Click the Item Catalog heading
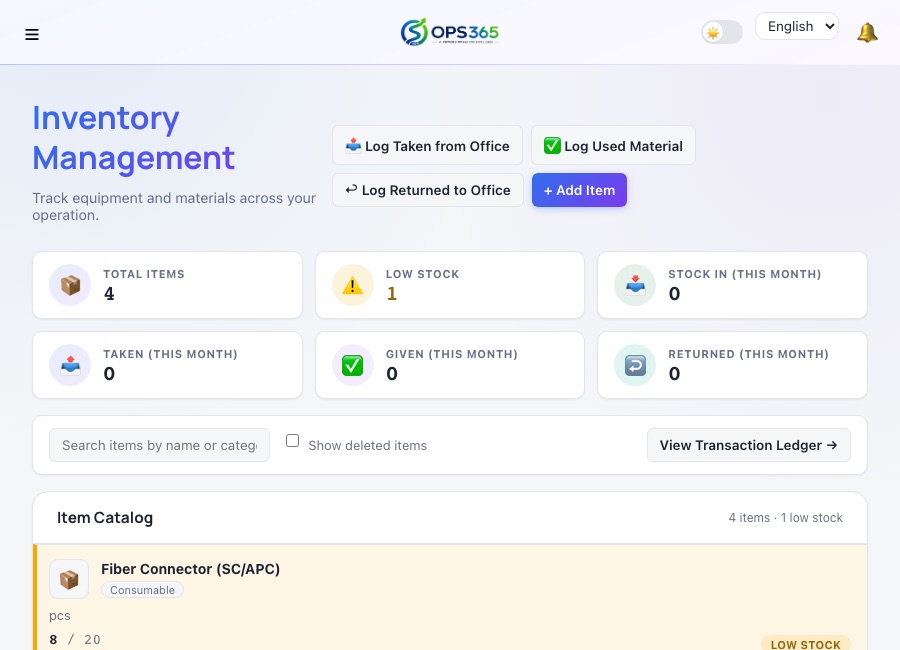Viewport: 900px width, 650px height. click(x=105, y=518)
